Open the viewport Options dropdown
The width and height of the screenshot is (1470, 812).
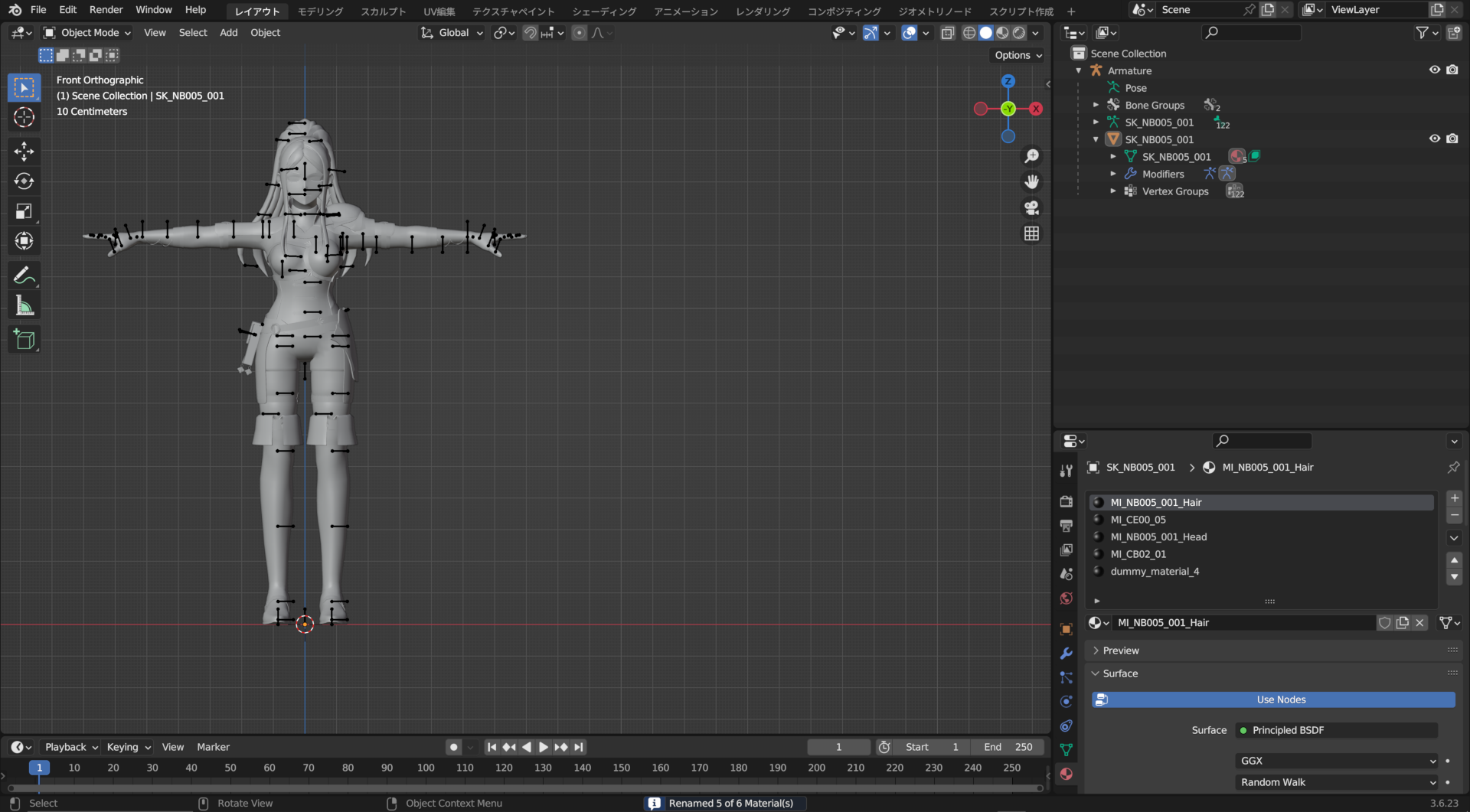(x=1018, y=56)
